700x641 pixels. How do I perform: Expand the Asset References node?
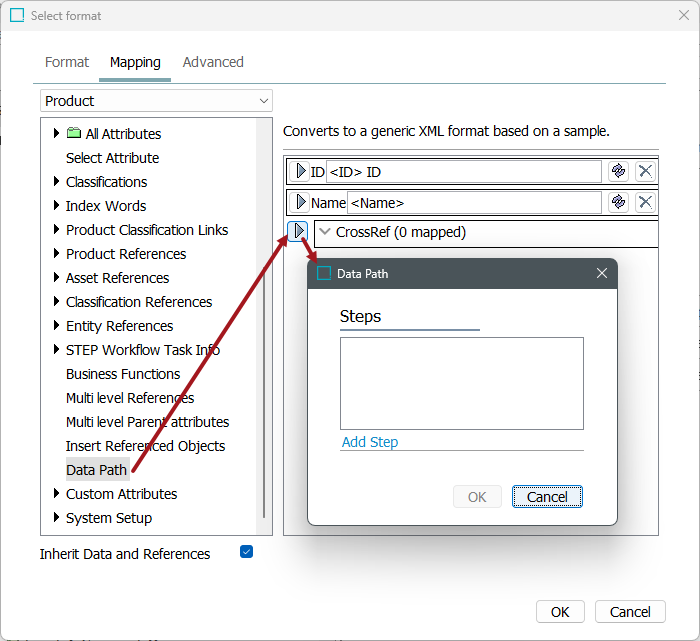(x=56, y=278)
